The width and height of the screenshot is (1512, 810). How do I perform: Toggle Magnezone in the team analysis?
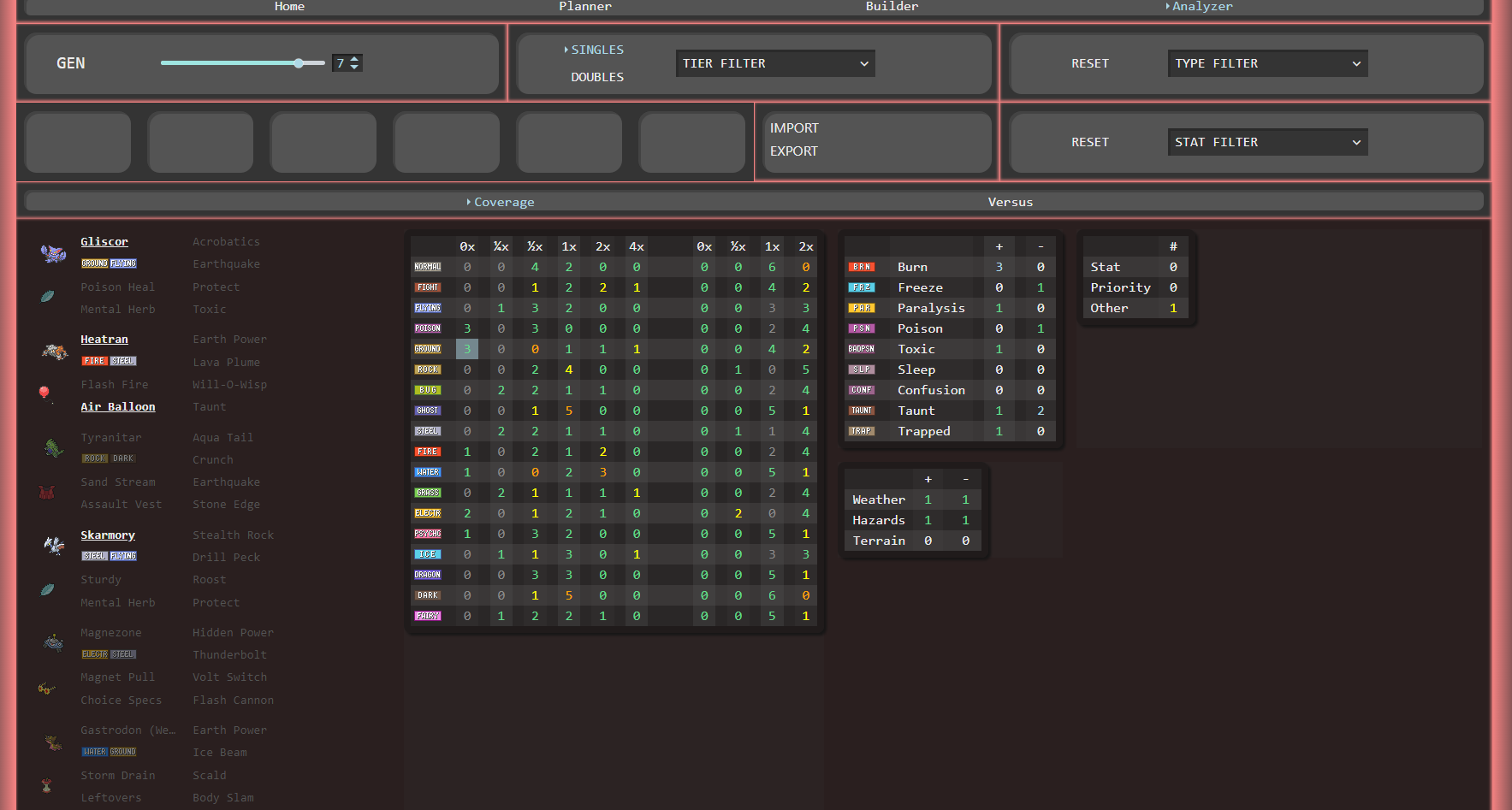[x=111, y=632]
